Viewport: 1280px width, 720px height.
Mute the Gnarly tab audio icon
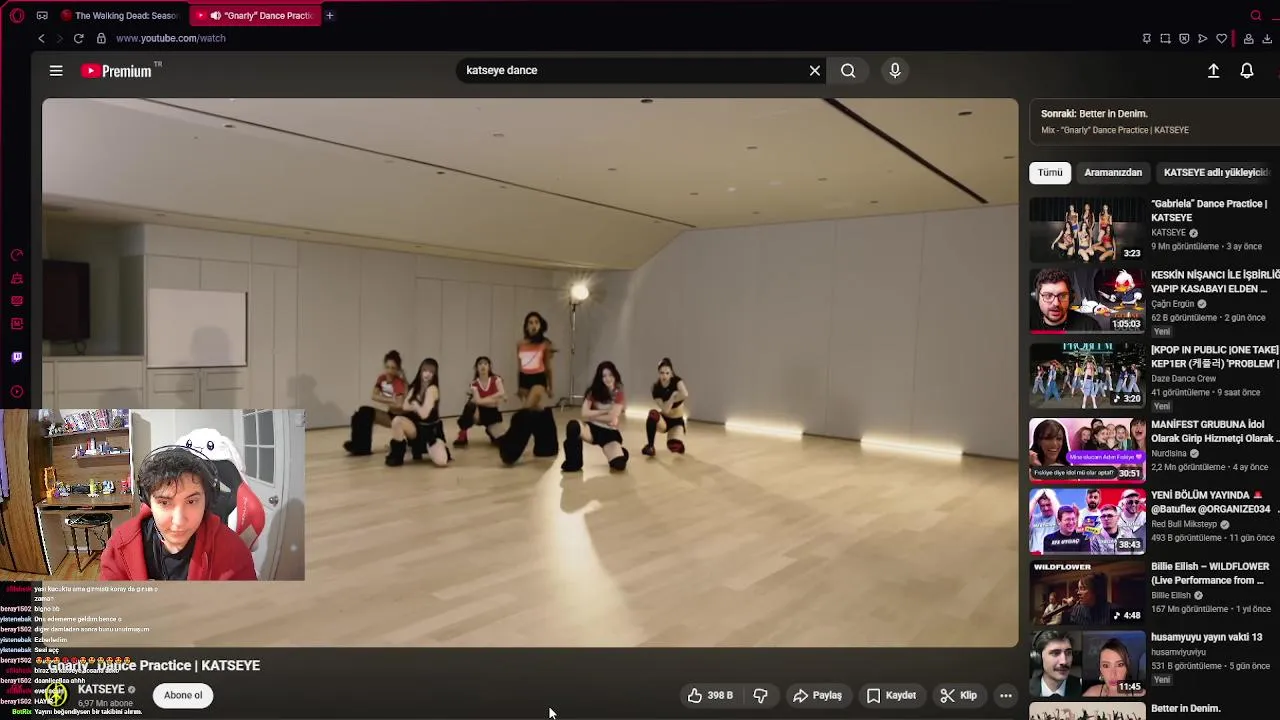pyautogui.click(x=215, y=15)
